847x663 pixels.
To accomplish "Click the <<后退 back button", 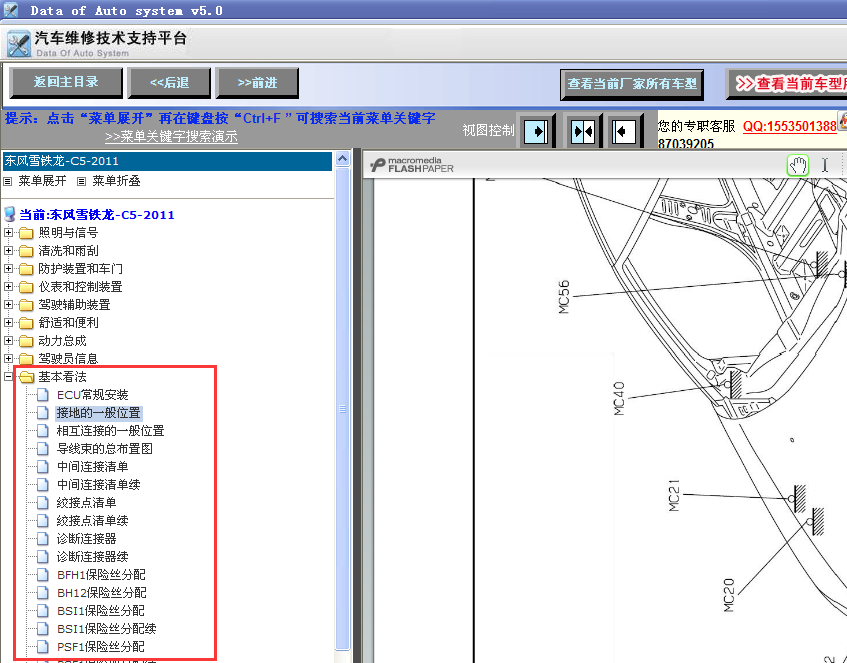I will [169, 83].
